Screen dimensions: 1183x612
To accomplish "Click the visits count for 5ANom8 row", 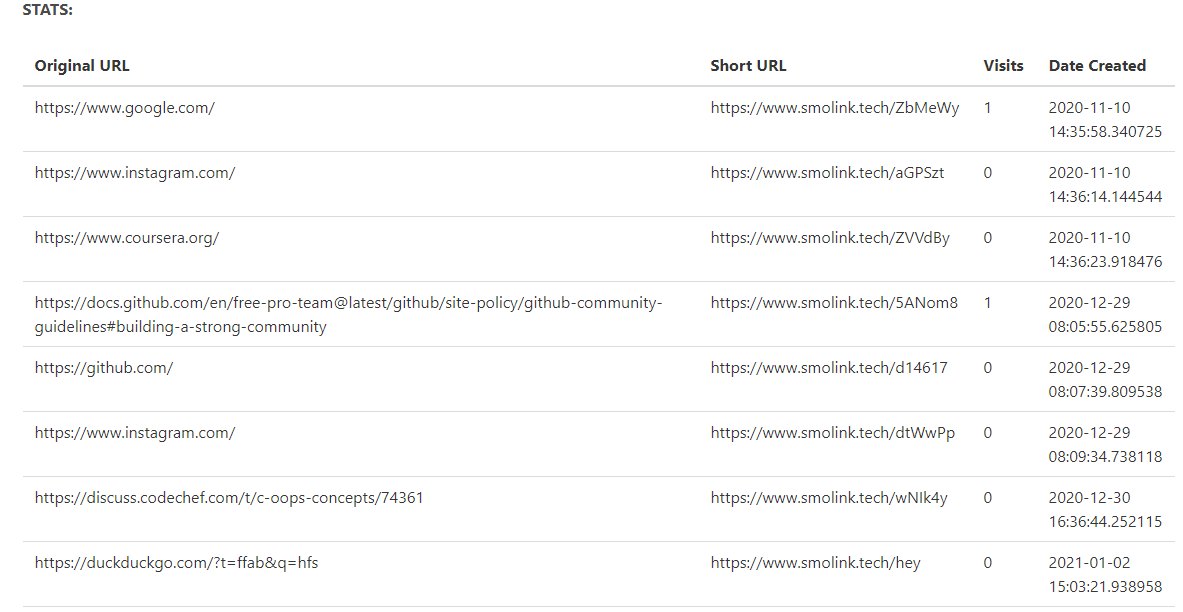I will [988, 303].
